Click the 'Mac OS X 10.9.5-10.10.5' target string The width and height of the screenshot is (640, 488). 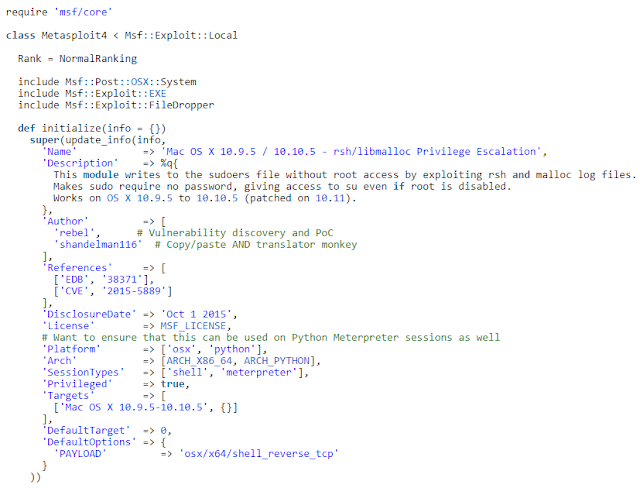133,407
